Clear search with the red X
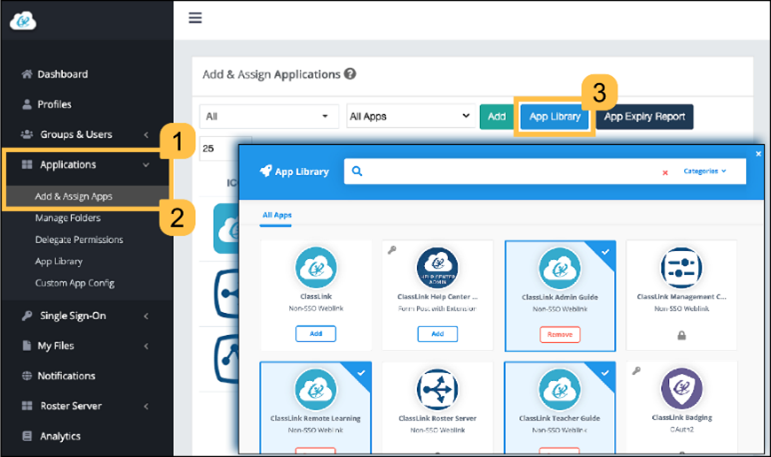Image resolution: width=771 pixels, height=457 pixels. (x=665, y=173)
